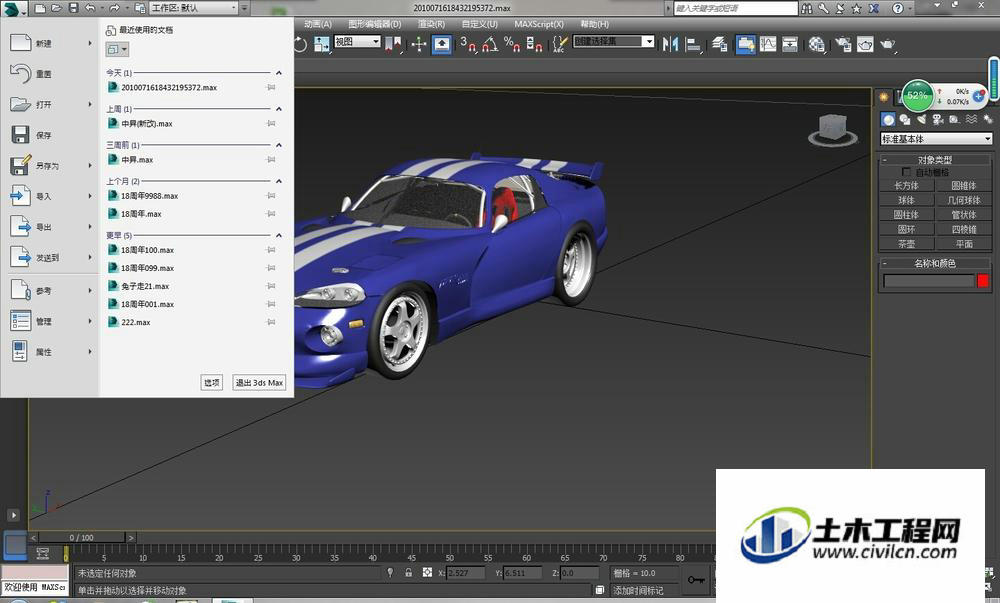This screenshot has height=603, width=1000.
Task: Open Render Setup teapot icon
Action: point(843,44)
